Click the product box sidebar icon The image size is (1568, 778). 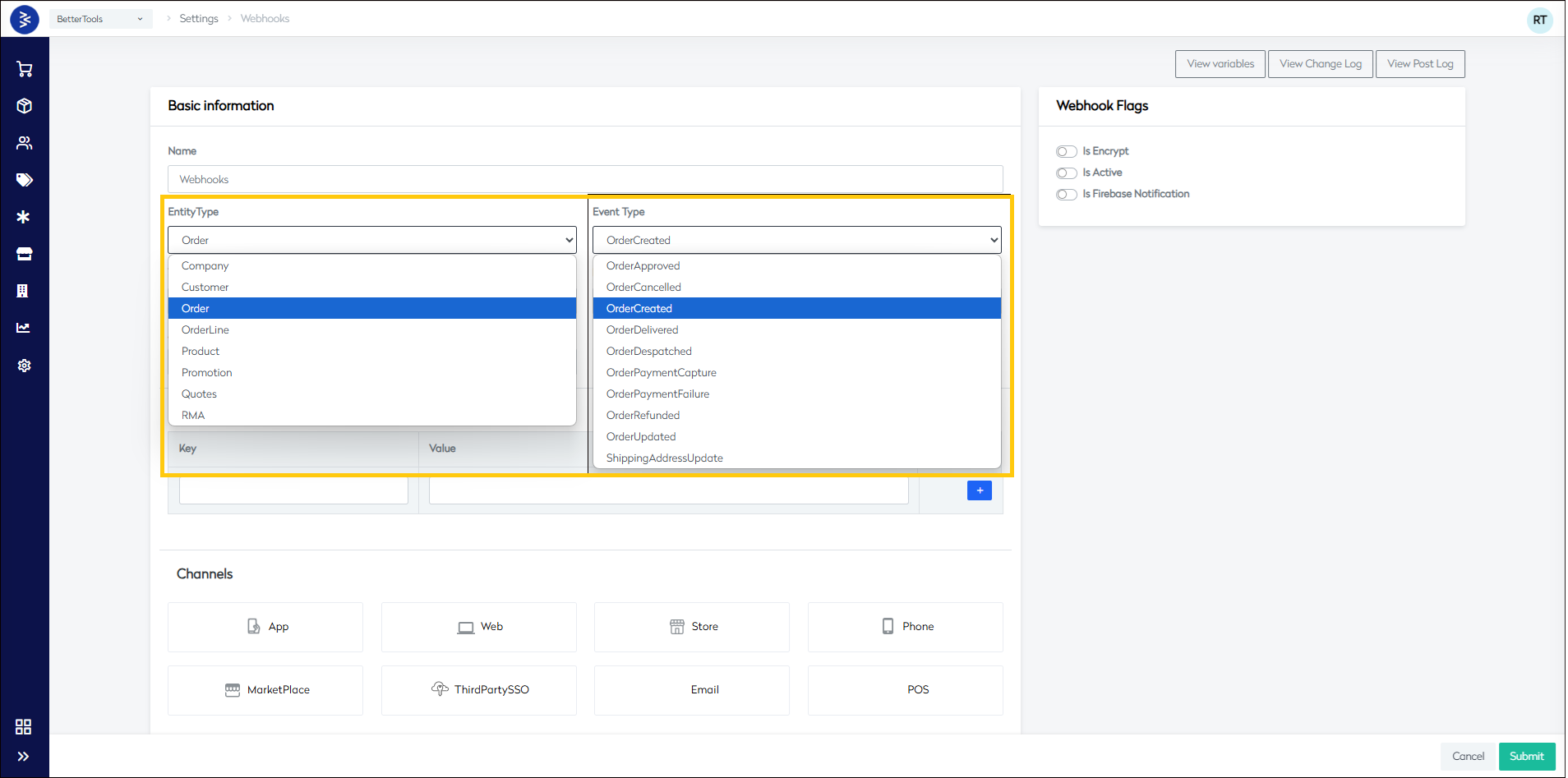pyautogui.click(x=25, y=106)
